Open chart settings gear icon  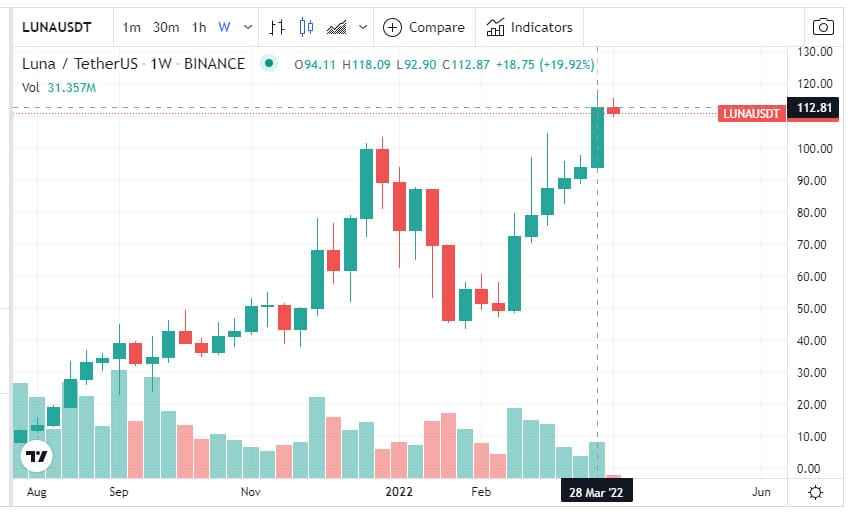click(x=815, y=492)
